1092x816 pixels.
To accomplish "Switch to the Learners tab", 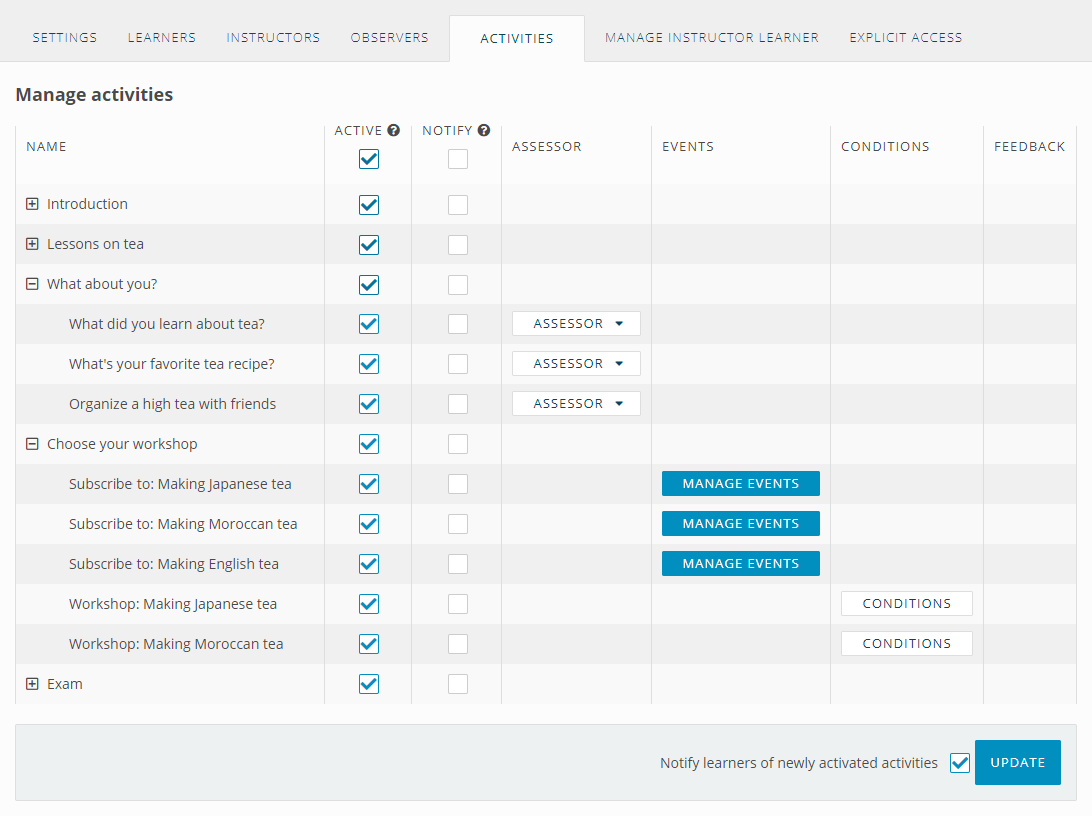I will [162, 38].
